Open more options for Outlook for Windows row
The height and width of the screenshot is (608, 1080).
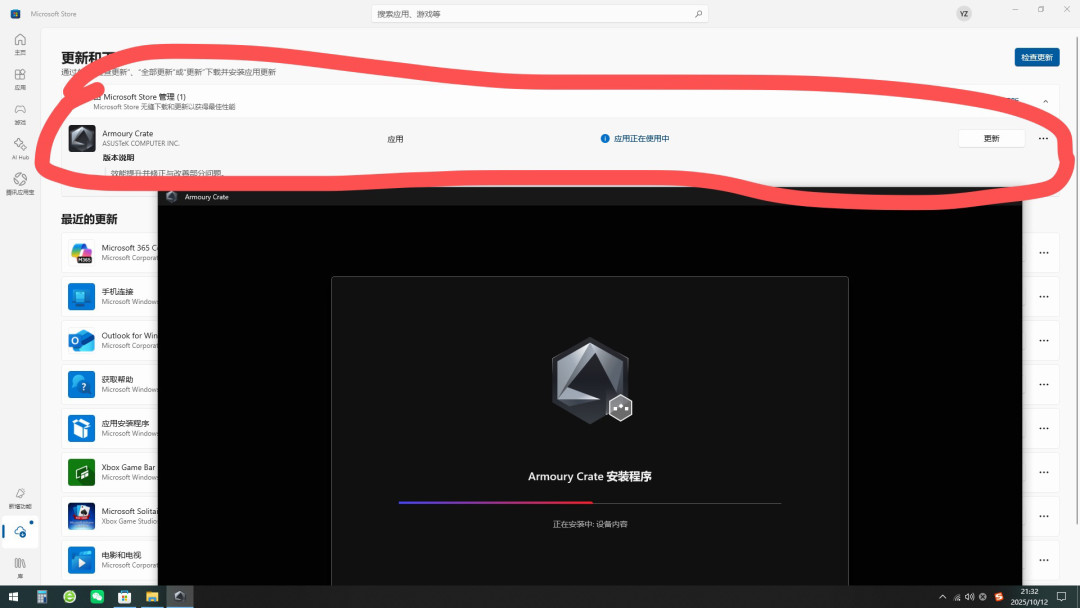1044,341
